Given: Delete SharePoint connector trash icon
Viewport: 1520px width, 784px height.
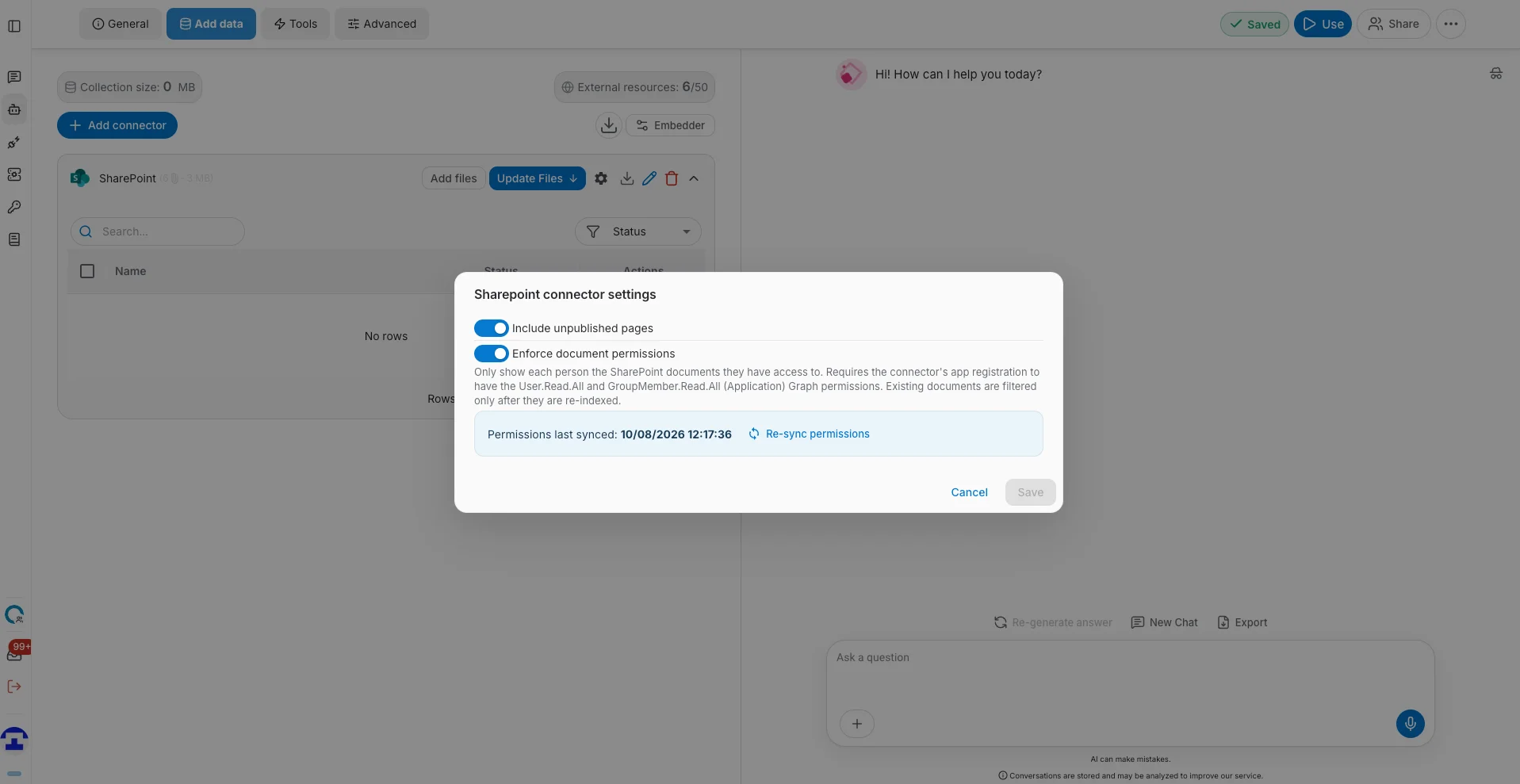Looking at the screenshot, I should [x=672, y=178].
